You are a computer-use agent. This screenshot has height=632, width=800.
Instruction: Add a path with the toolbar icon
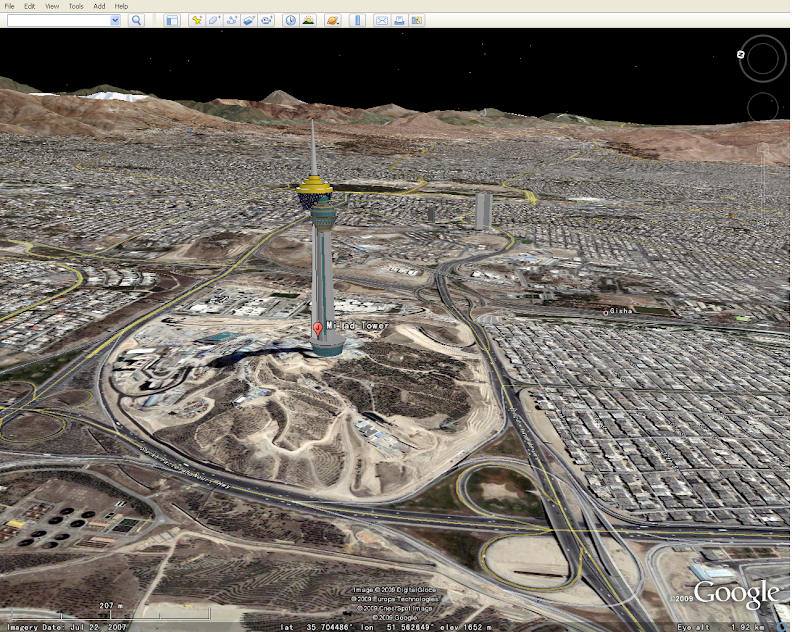coord(232,20)
